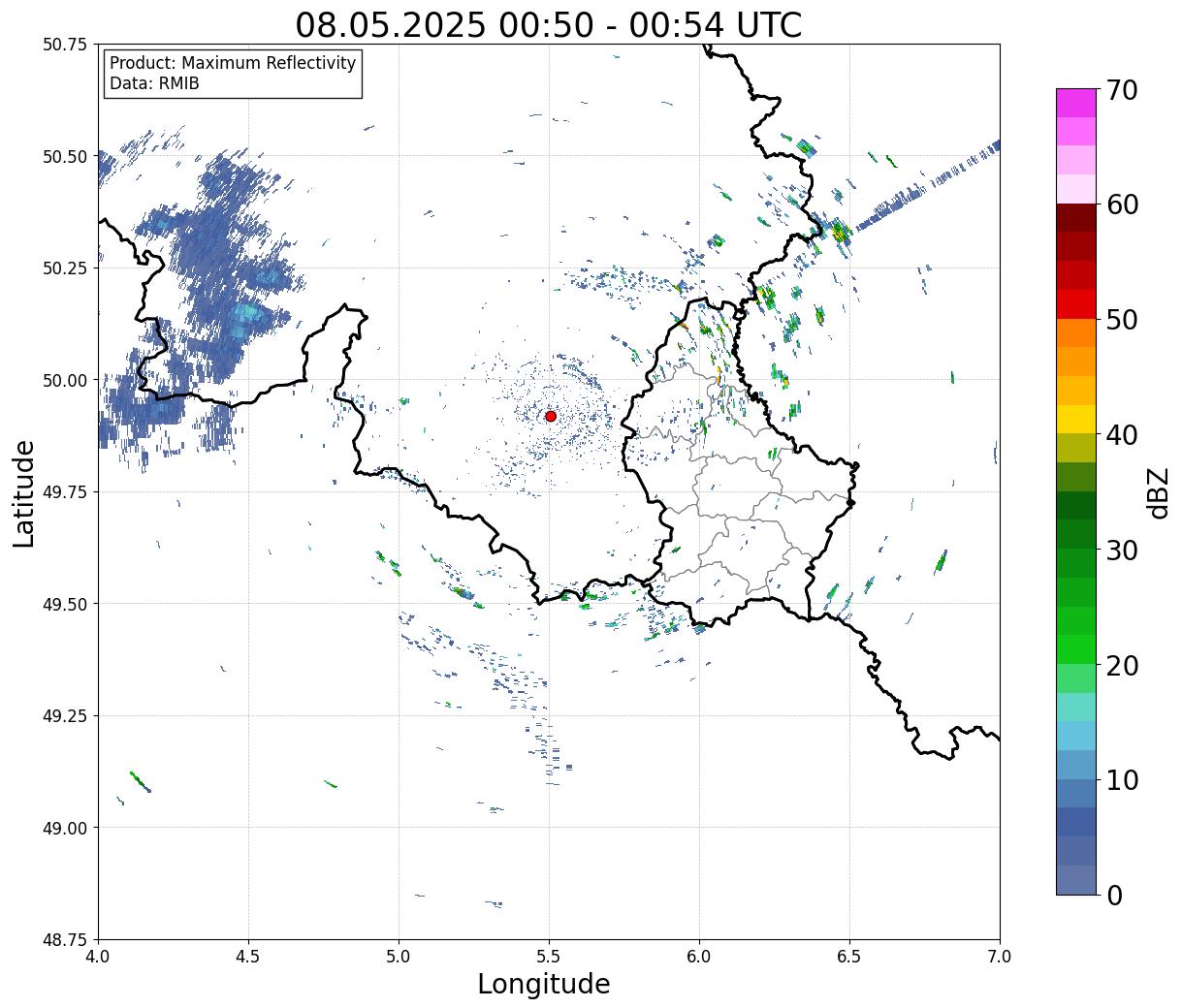The image size is (1182, 1008).
Task: Click the latitude tick label 50.25
Action: (65, 268)
